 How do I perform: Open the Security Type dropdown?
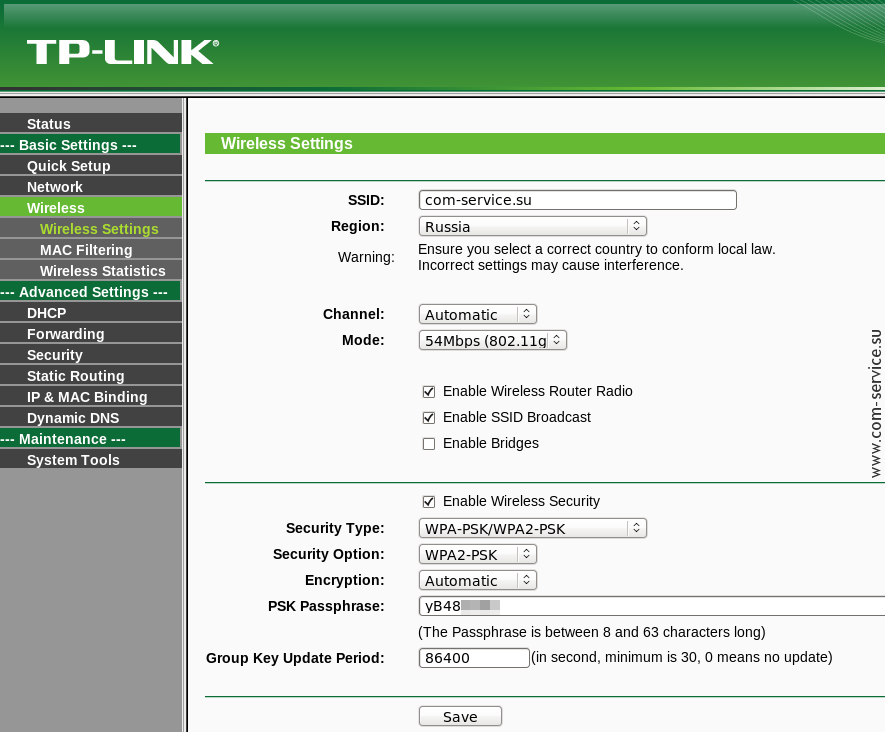[532, 528]
